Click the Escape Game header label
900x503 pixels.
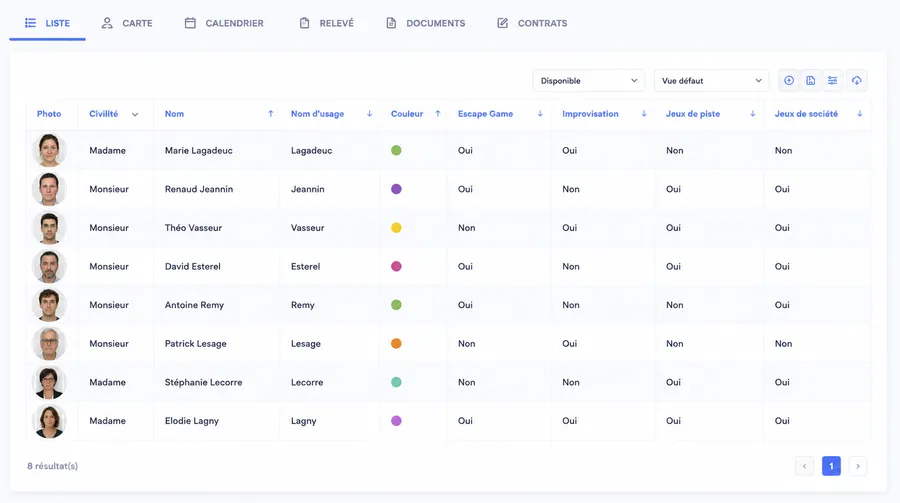486,114
